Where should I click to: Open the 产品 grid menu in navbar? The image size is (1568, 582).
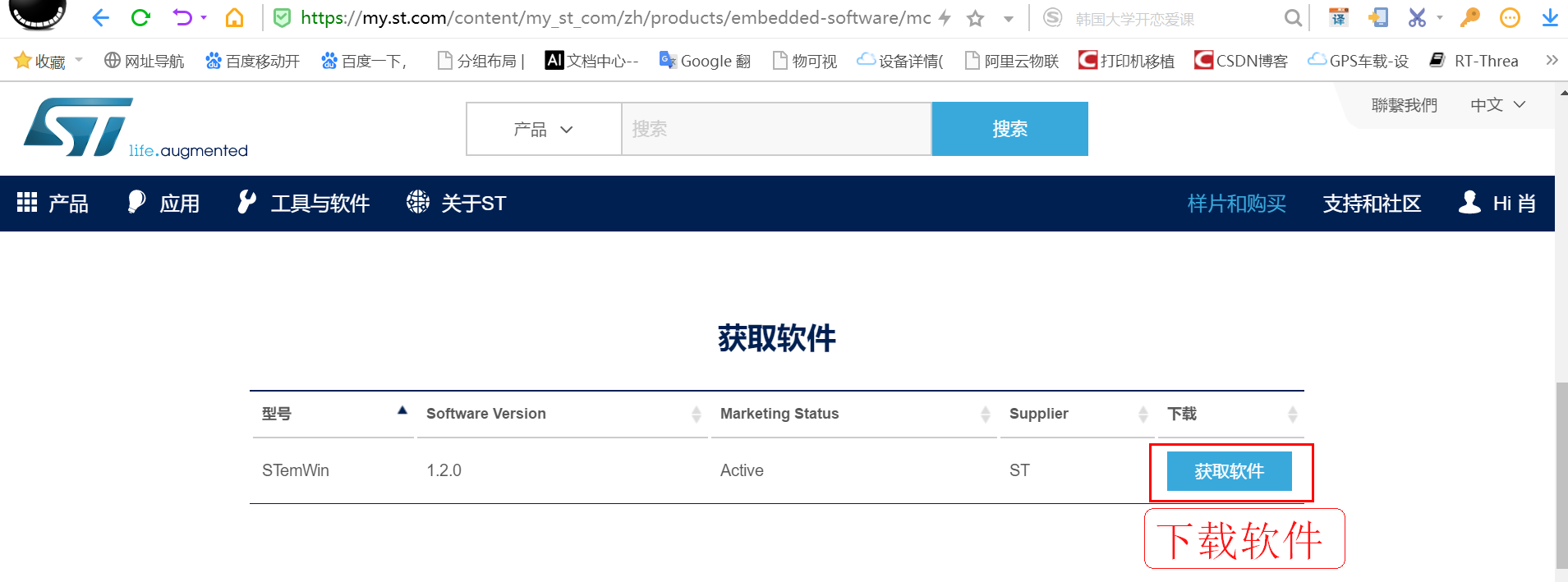(53, 203)
